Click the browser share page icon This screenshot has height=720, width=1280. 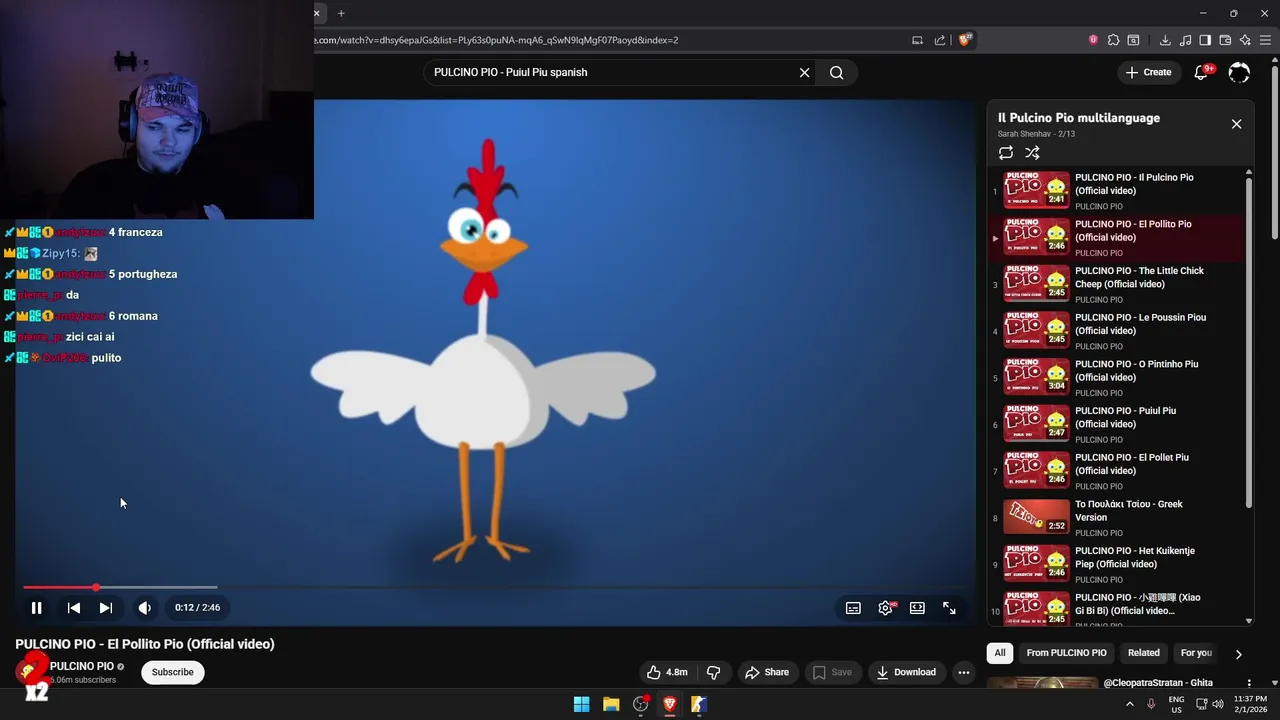[940, 40]
